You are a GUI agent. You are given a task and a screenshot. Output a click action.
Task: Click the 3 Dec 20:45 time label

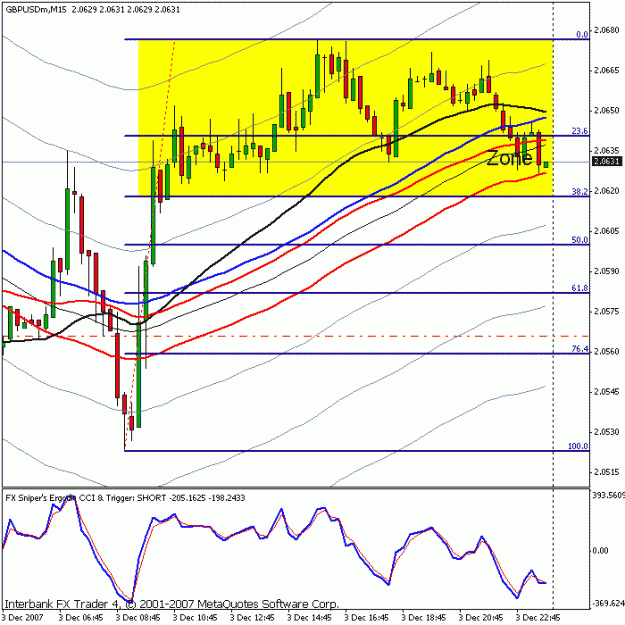point(481,618)
